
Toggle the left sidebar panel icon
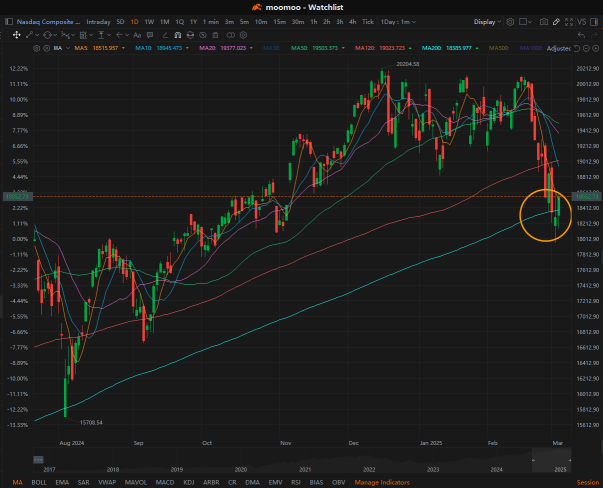click(x=9, y=22)
